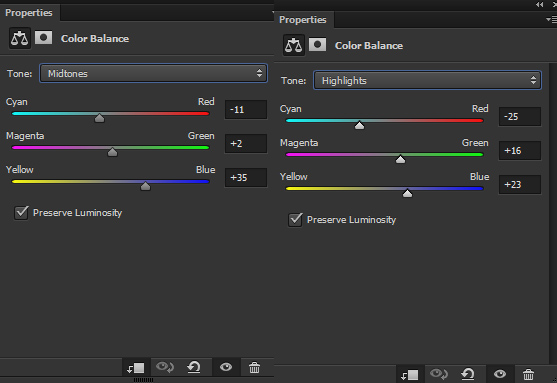Collapse panel double-arrow icon at top right

click(x=540, y=5)
